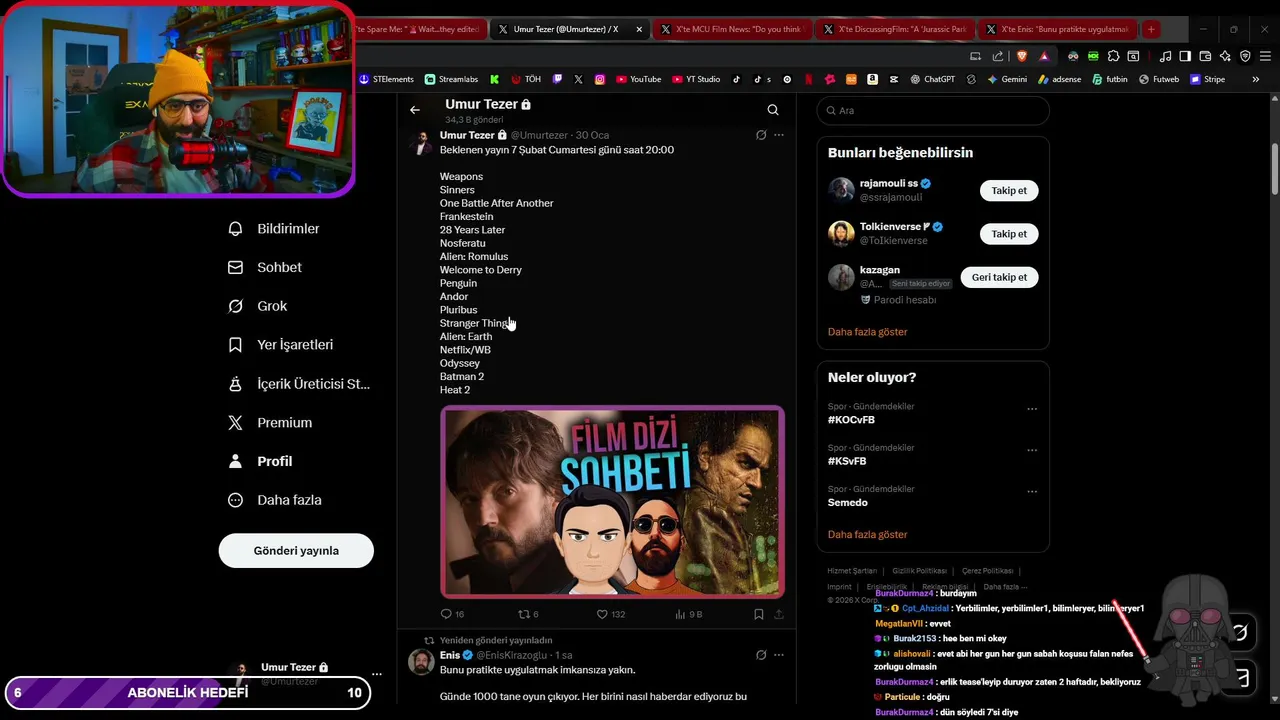The width and height of the screenshot is (1280, 720).
Task: Open the #KSvFB trend
Action: [x=847, y=461]
